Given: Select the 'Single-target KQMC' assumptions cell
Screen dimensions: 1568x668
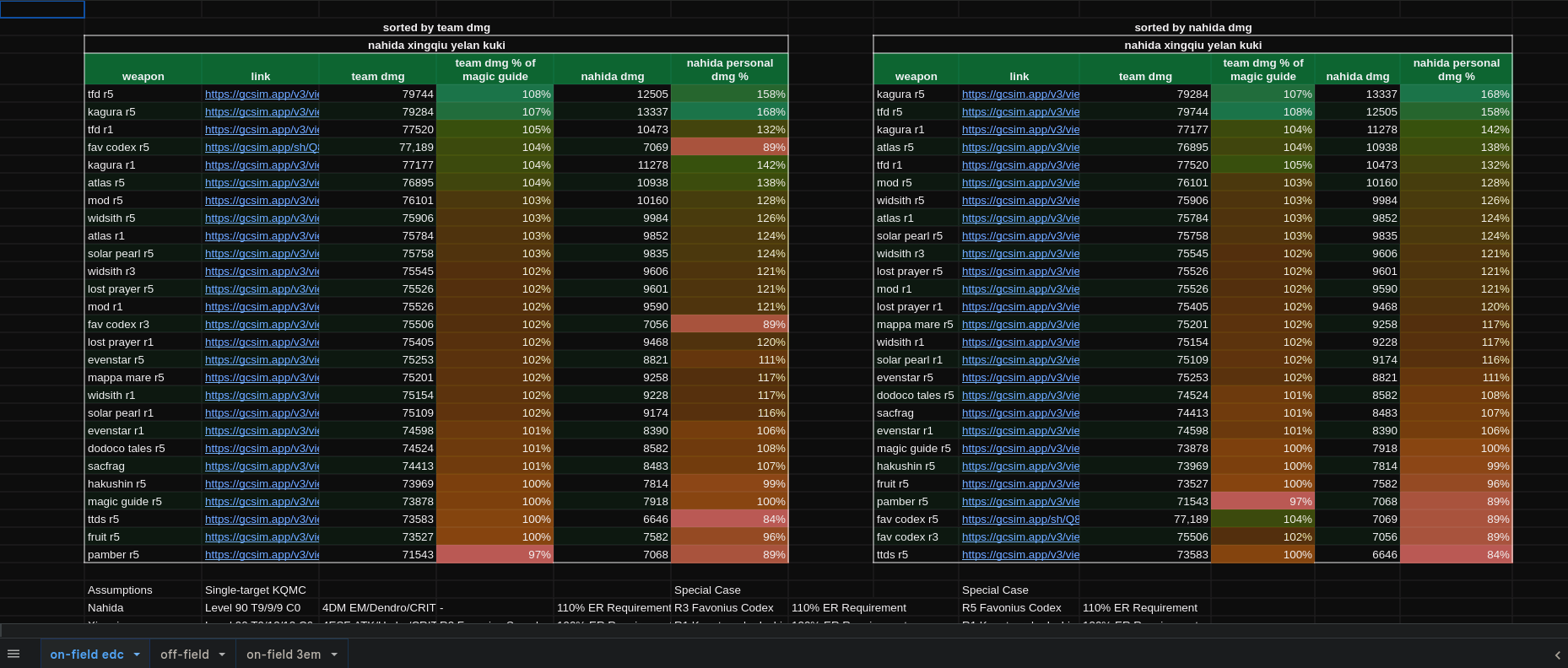Looking at the screenshot, I should click(x=256, y=590).
